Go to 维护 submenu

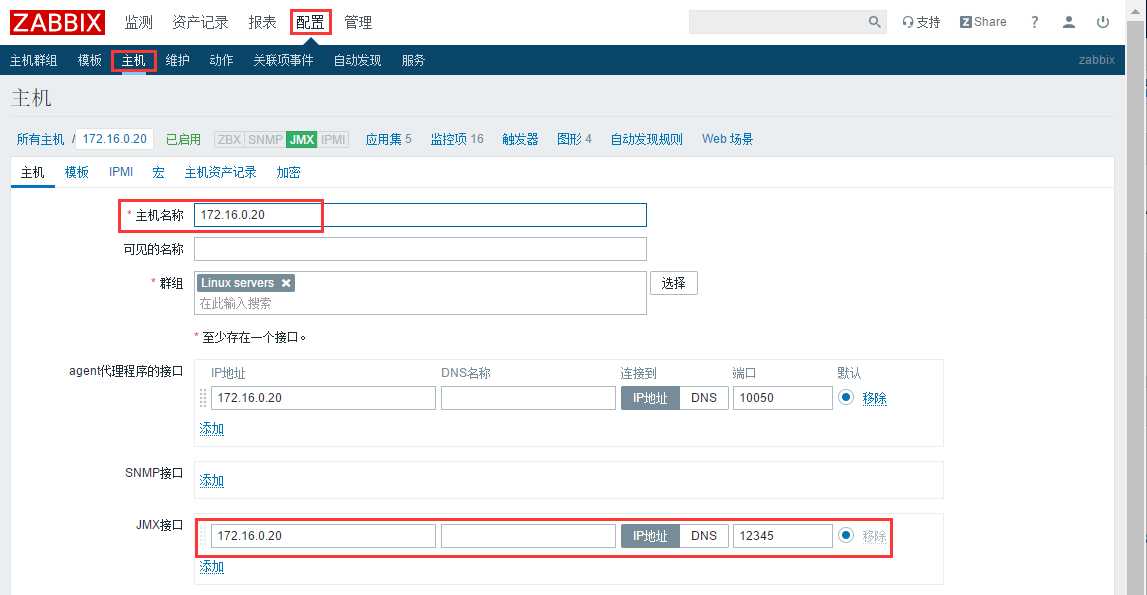pyautogui.click(x=178, y=60)
